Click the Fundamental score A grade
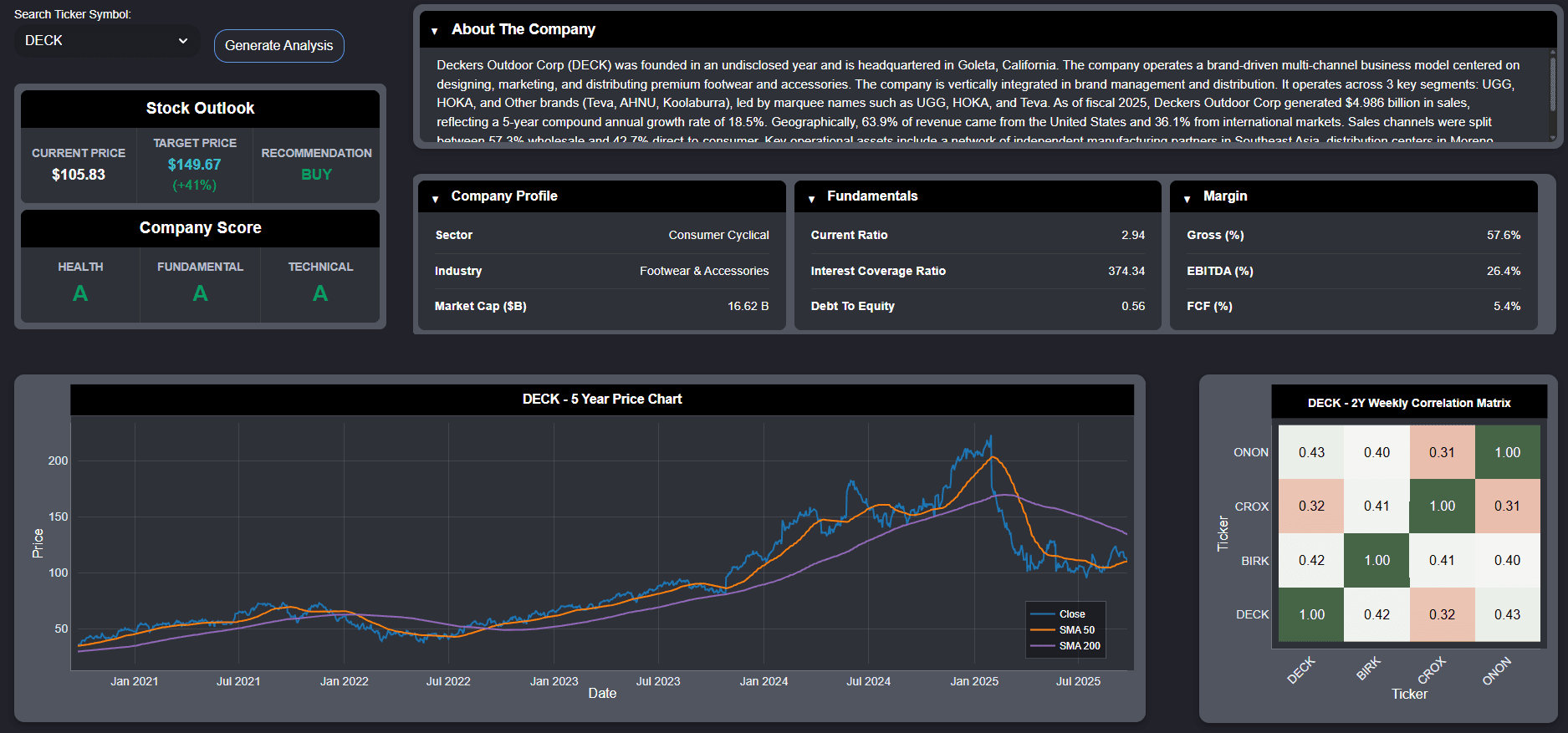The image size is (1568, 733). tap(200, 293)
